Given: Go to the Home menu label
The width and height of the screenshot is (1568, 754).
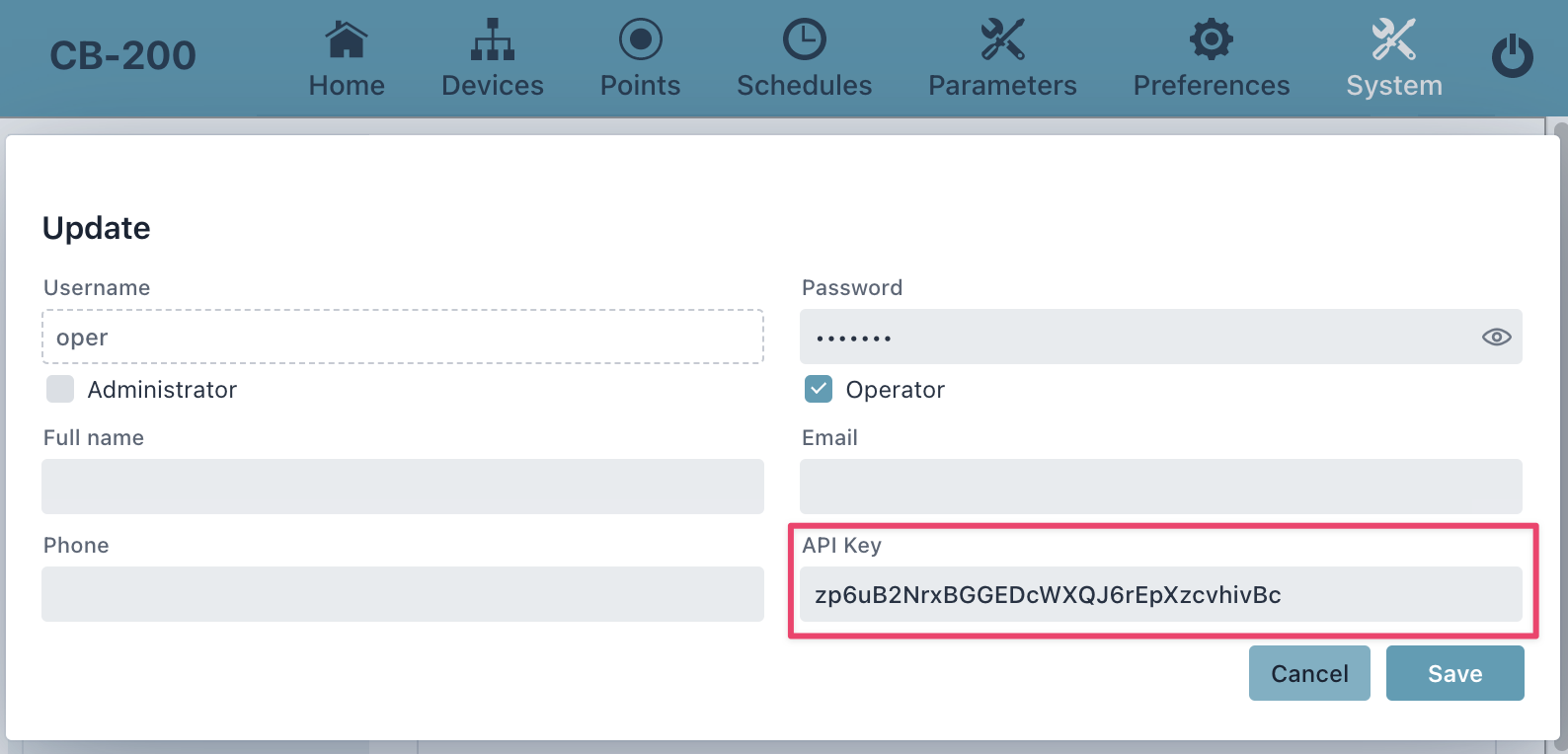Looking at the screenshot, I should [347, 86].
